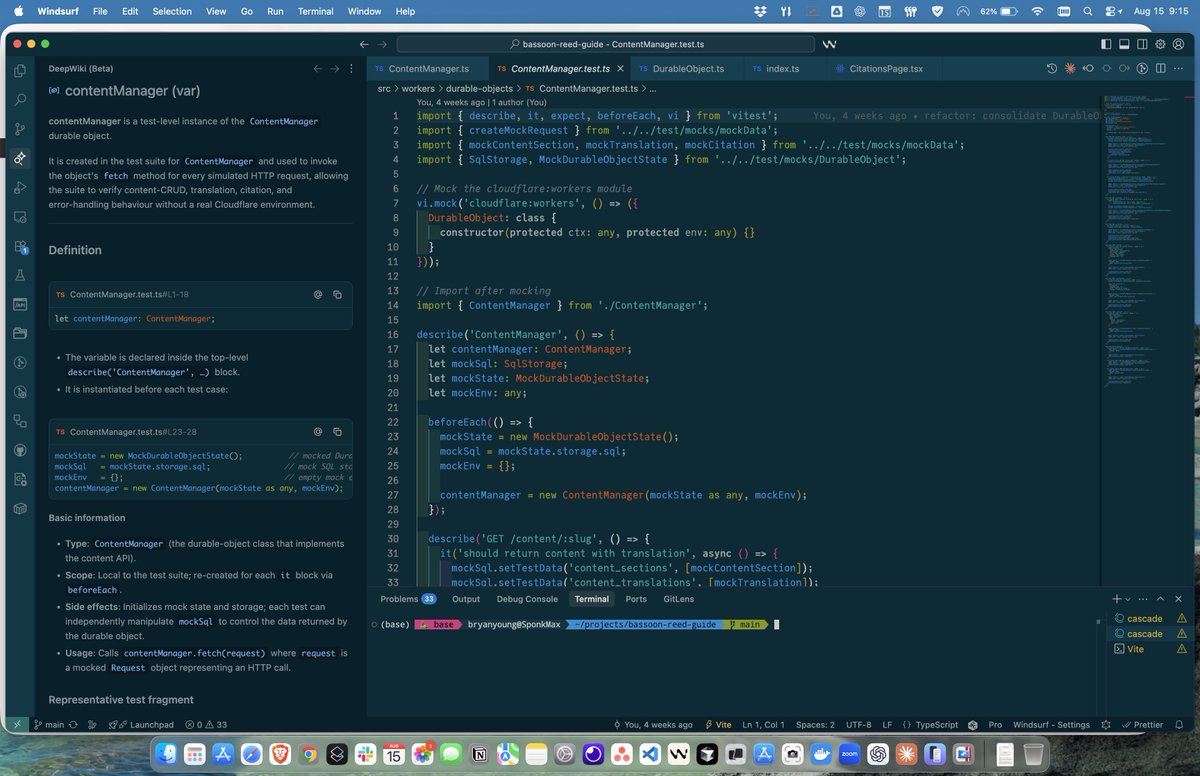Image resolution: width=1200 pixels, height=776 pixels.
Task: Toggle secondary side bar visibility
Action: [1142, 44]
